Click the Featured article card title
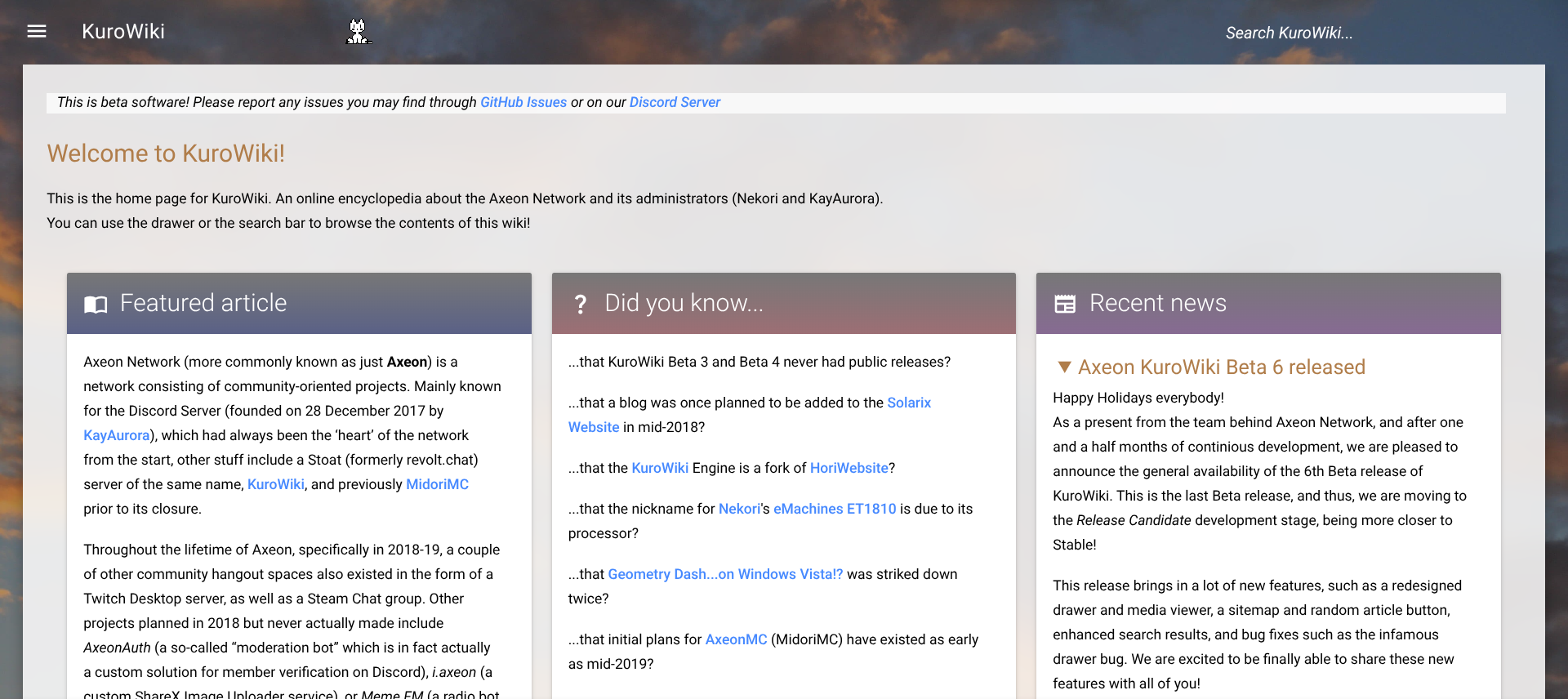Viewport: 1568px width, 699px height. point(203,303)
